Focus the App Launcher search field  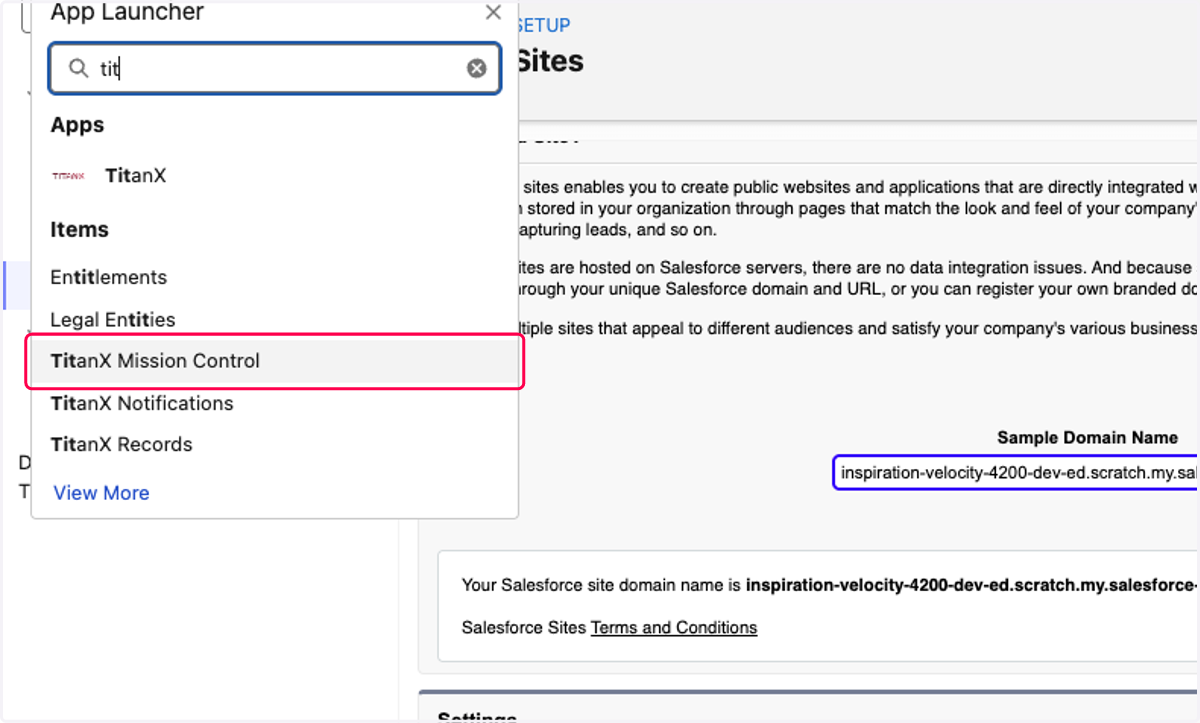pyautogui.click(x=275, y=68)
